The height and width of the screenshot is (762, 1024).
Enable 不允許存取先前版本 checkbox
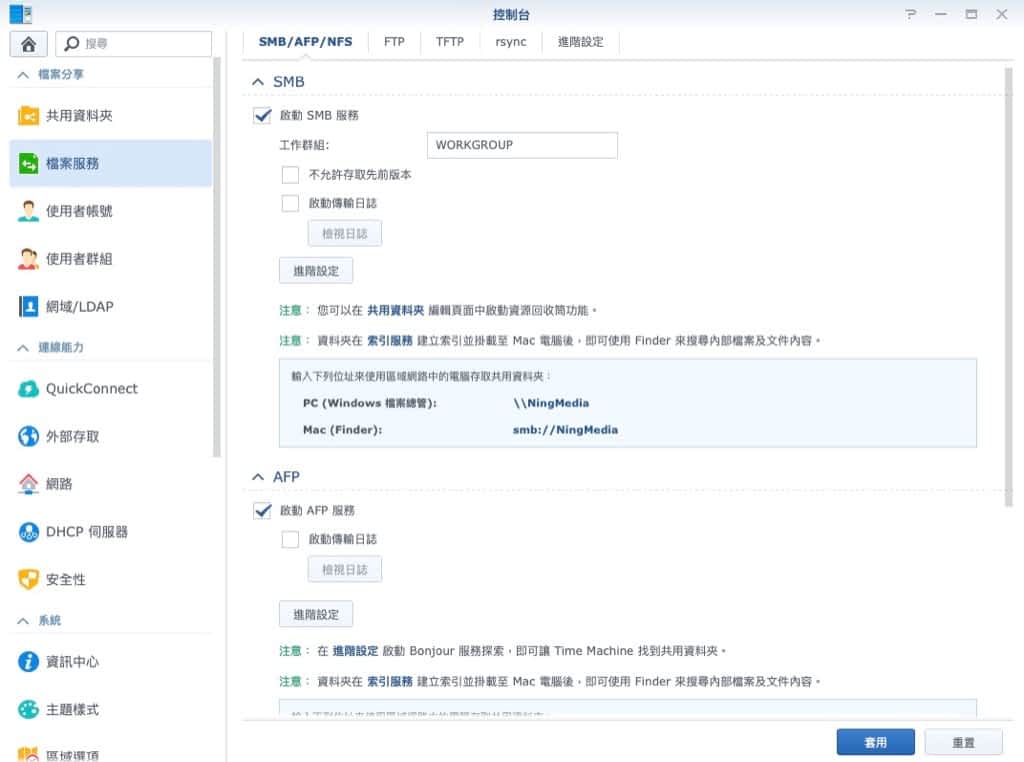pyautogui.click(x=290, y=174)
